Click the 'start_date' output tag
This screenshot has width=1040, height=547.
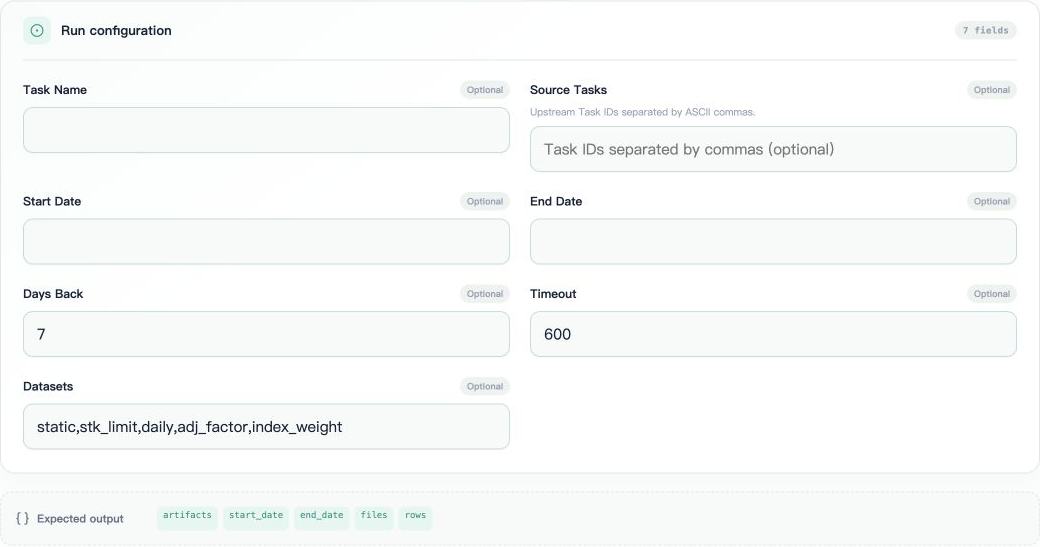256,516
